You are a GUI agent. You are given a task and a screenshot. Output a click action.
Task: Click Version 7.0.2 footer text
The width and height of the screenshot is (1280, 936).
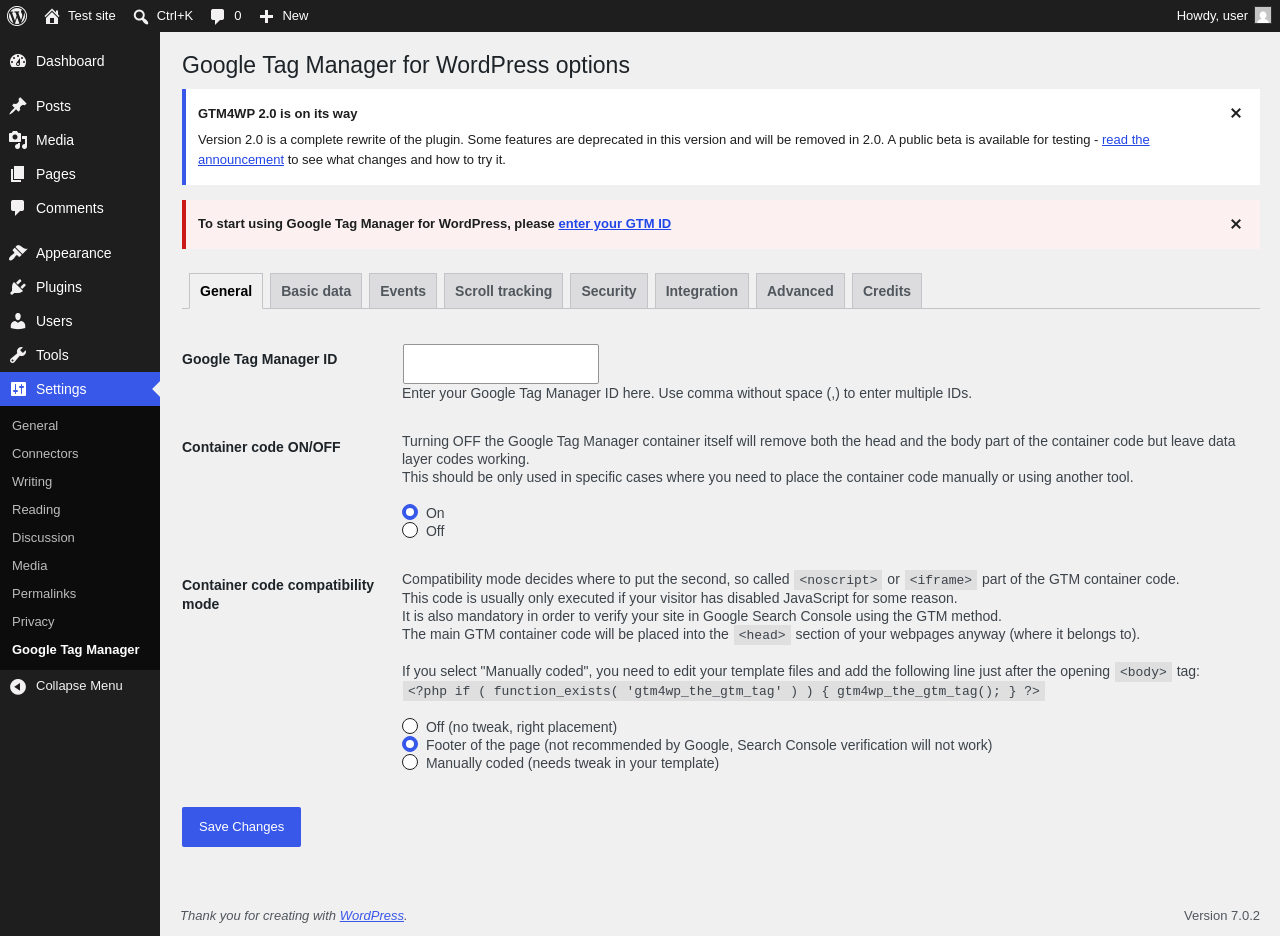[1222, 916]
